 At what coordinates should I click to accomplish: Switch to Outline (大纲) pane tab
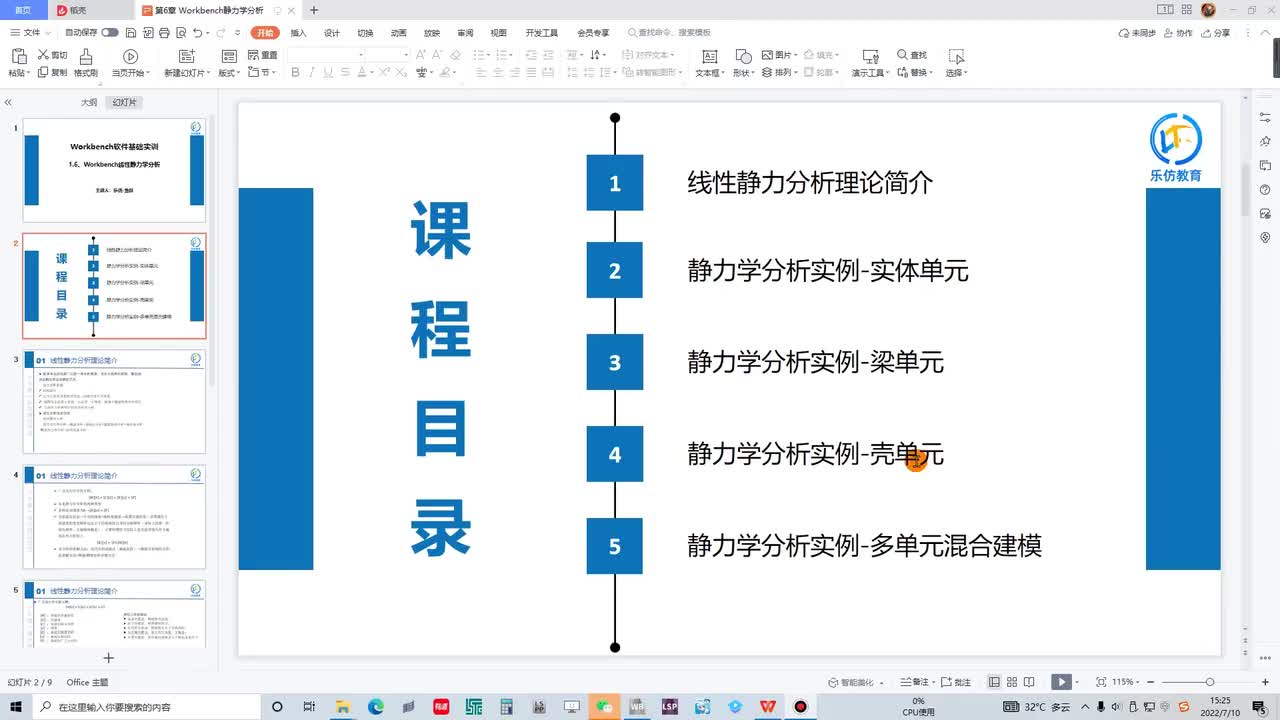(x=89, y=103)
